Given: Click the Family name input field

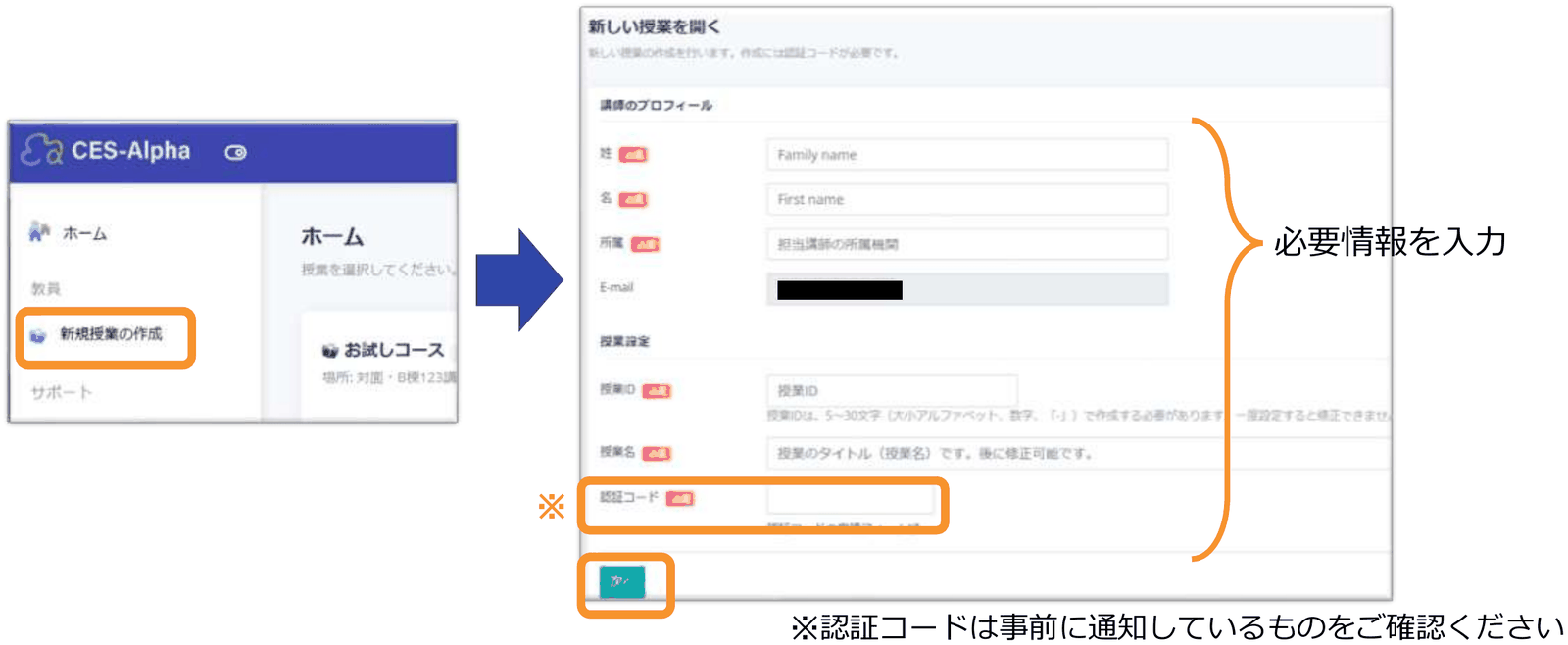Looking at the screenshot, I should [x=967, y=155].
